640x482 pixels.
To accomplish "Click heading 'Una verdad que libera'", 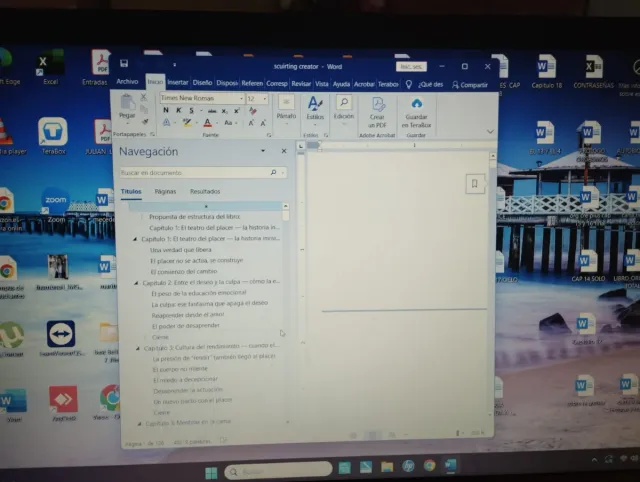I will click(175, 250).
